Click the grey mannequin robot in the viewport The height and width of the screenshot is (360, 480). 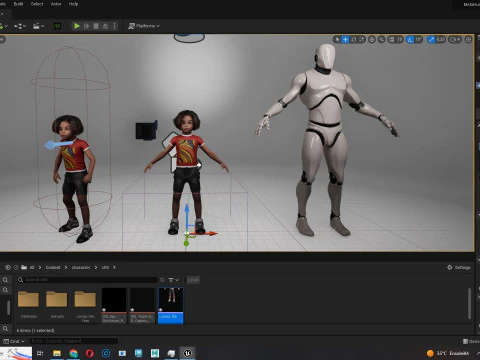(x=325, y=140)
